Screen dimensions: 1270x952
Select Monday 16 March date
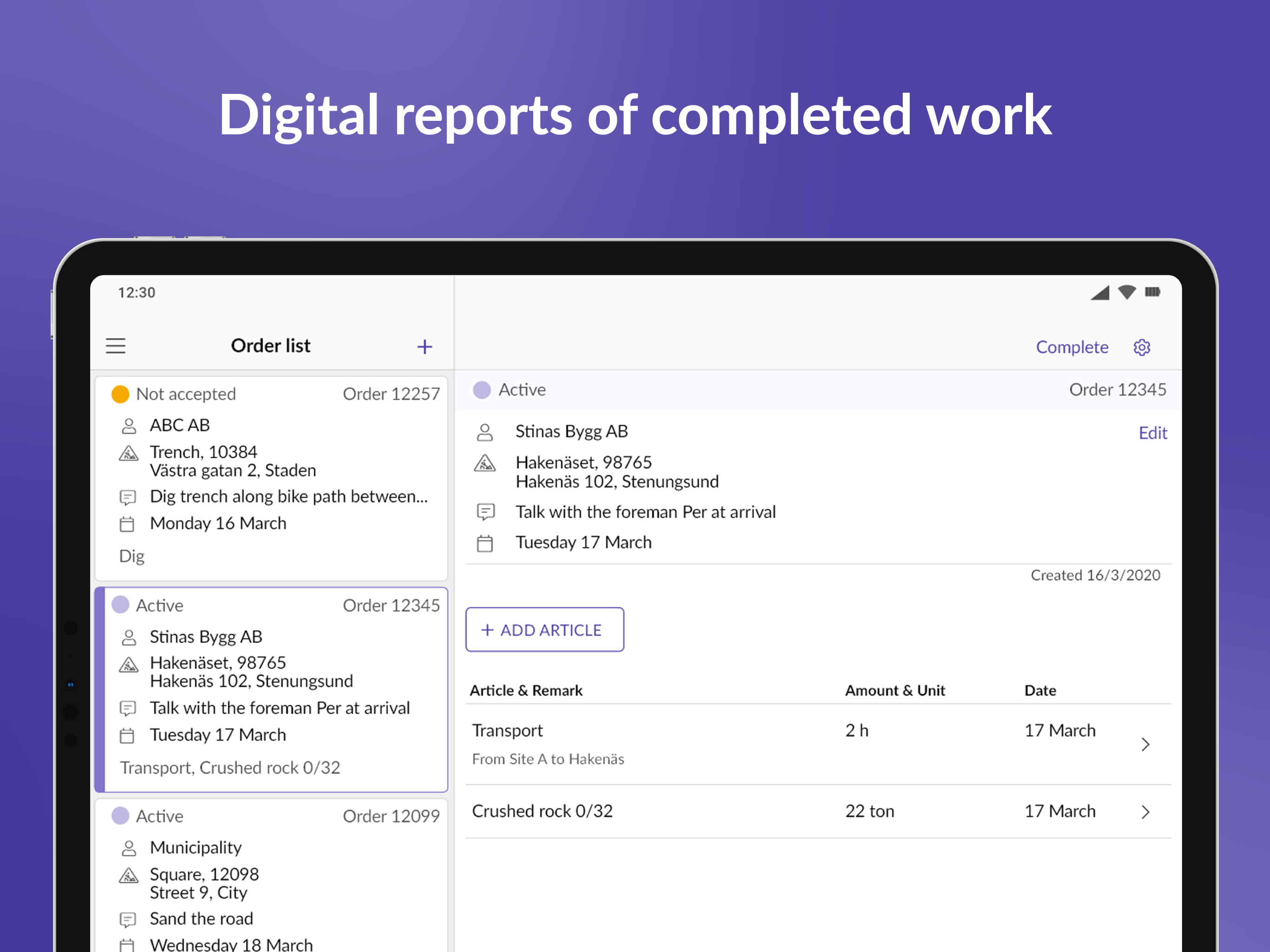pyautogui.click(x=218, y=523)
